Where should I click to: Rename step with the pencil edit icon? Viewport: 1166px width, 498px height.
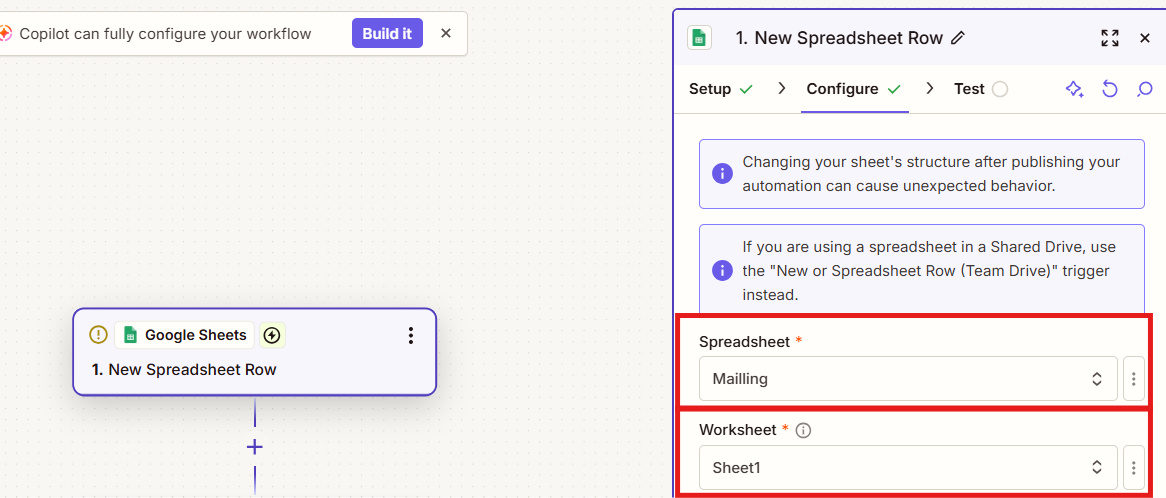(958, 38)
